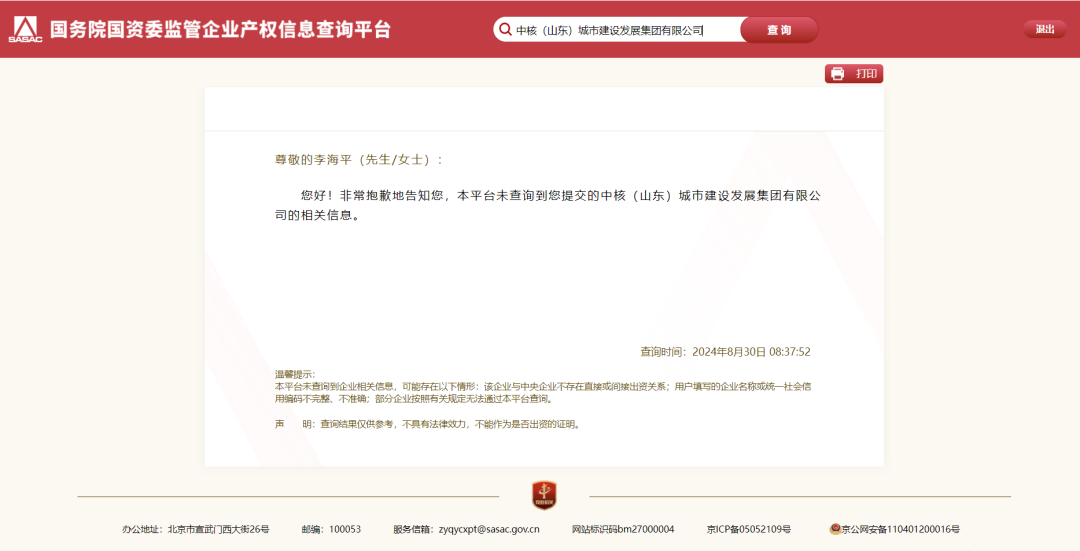Open the 京ICP备05052109号 link
This screenshot has height=551, width=1080.
[x=749, y=529]
